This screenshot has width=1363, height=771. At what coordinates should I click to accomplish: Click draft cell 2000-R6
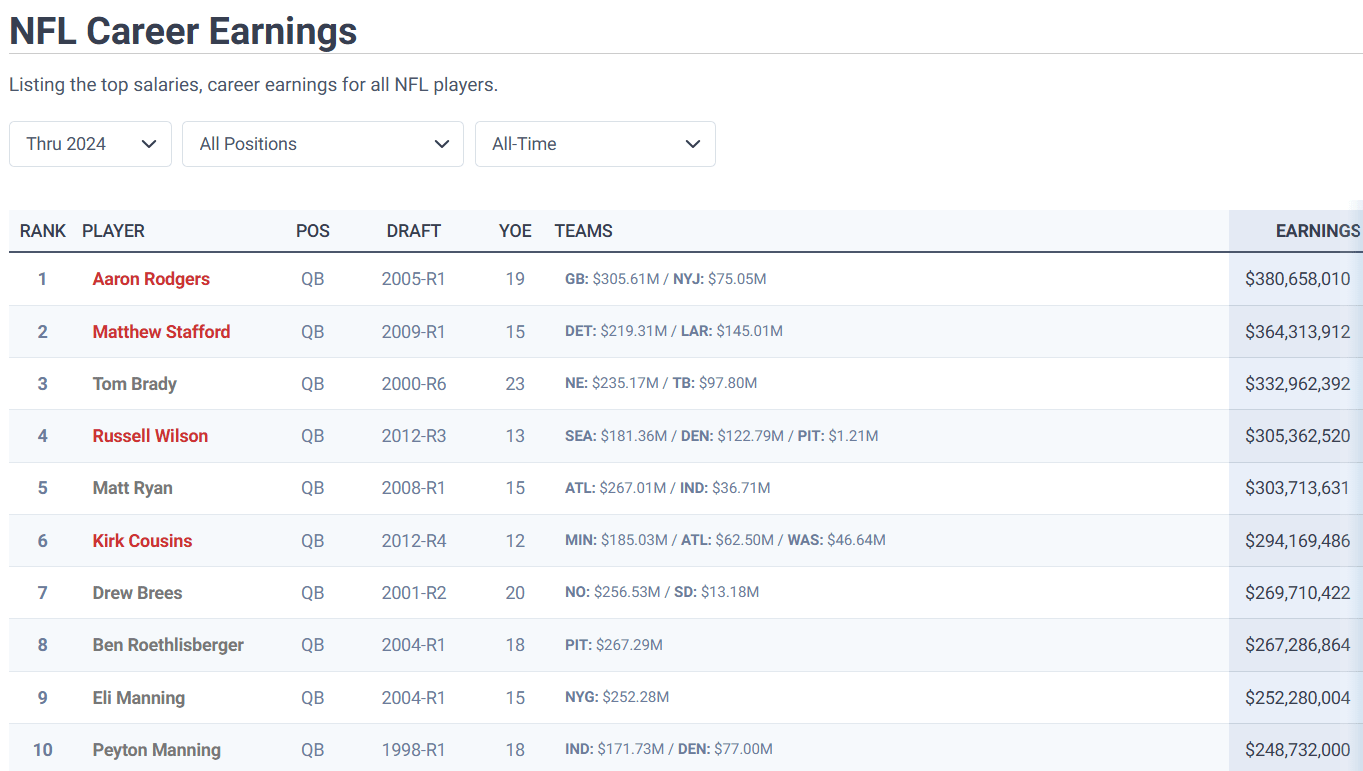(414, 384)
